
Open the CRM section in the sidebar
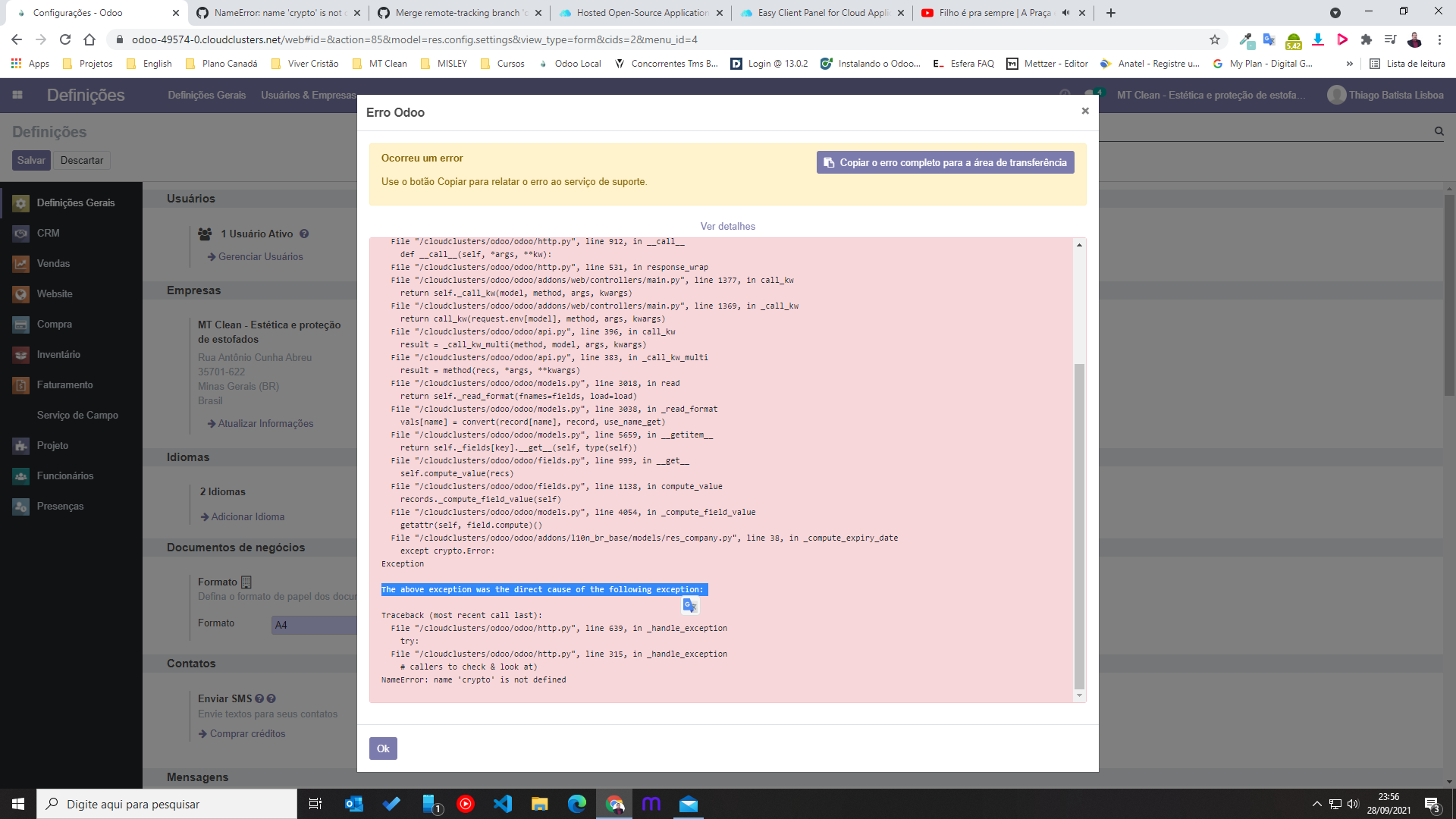pyautogui.click(x=48, y=233)
